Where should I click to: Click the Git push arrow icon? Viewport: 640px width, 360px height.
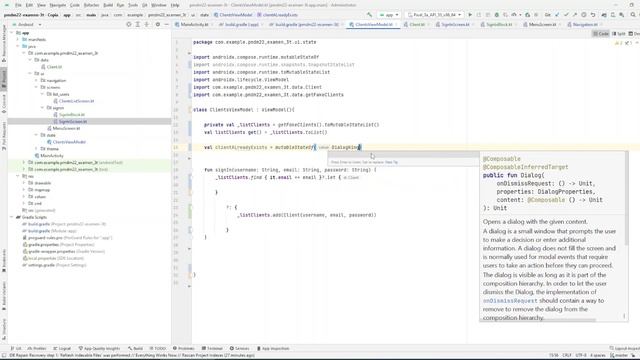[x=575, y=15]
